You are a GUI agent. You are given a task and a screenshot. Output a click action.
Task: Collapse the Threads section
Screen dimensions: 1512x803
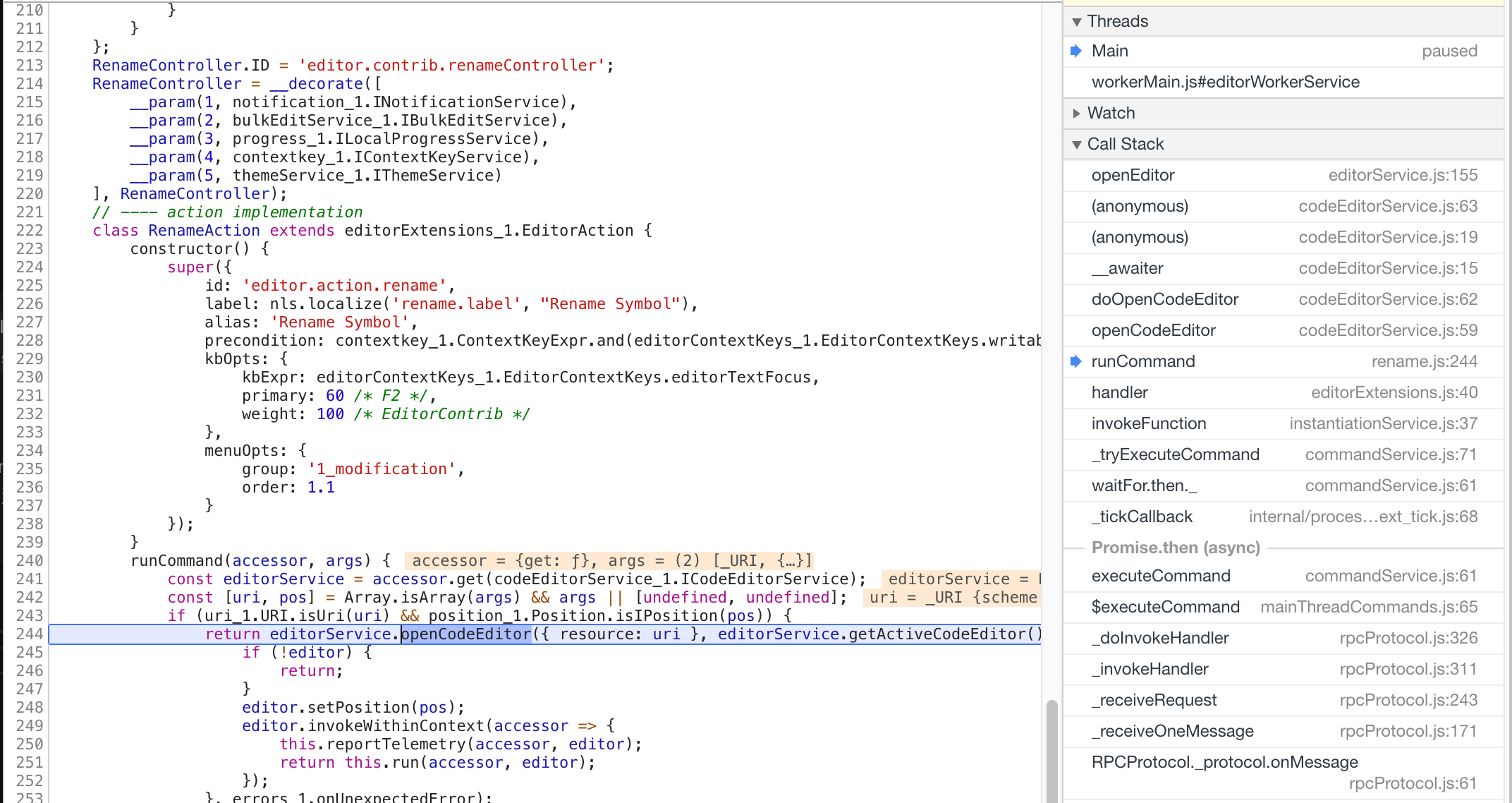(x=1077, y=21)
